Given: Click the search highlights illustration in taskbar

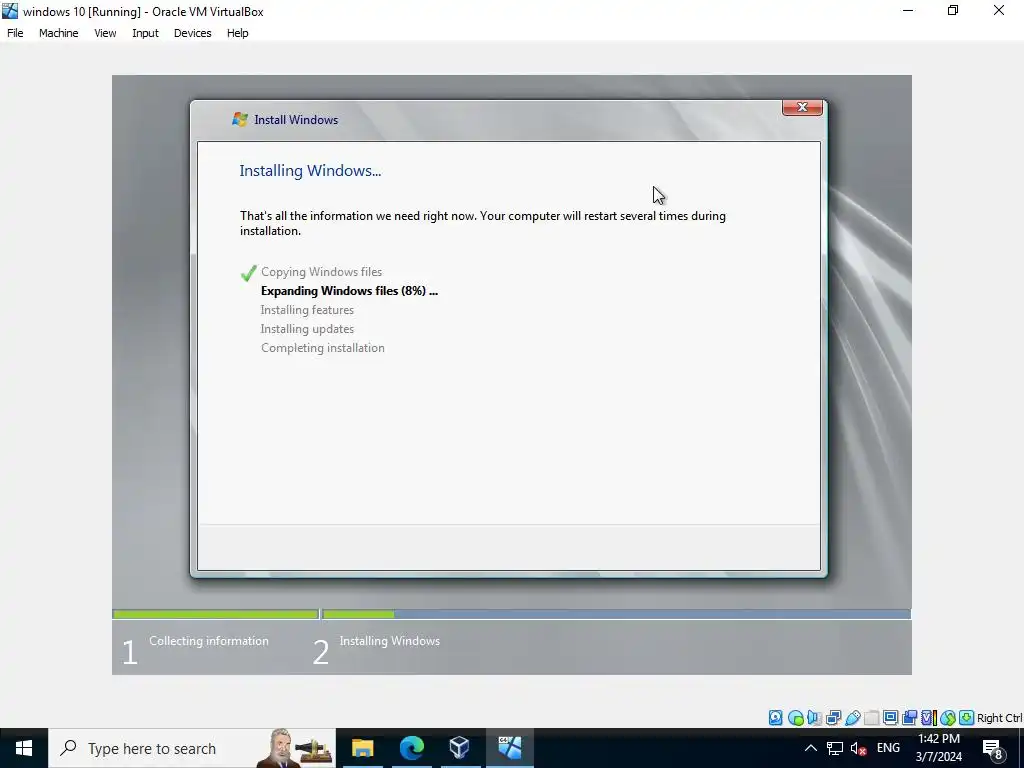Looking at the screenshot, I should 297,748.
